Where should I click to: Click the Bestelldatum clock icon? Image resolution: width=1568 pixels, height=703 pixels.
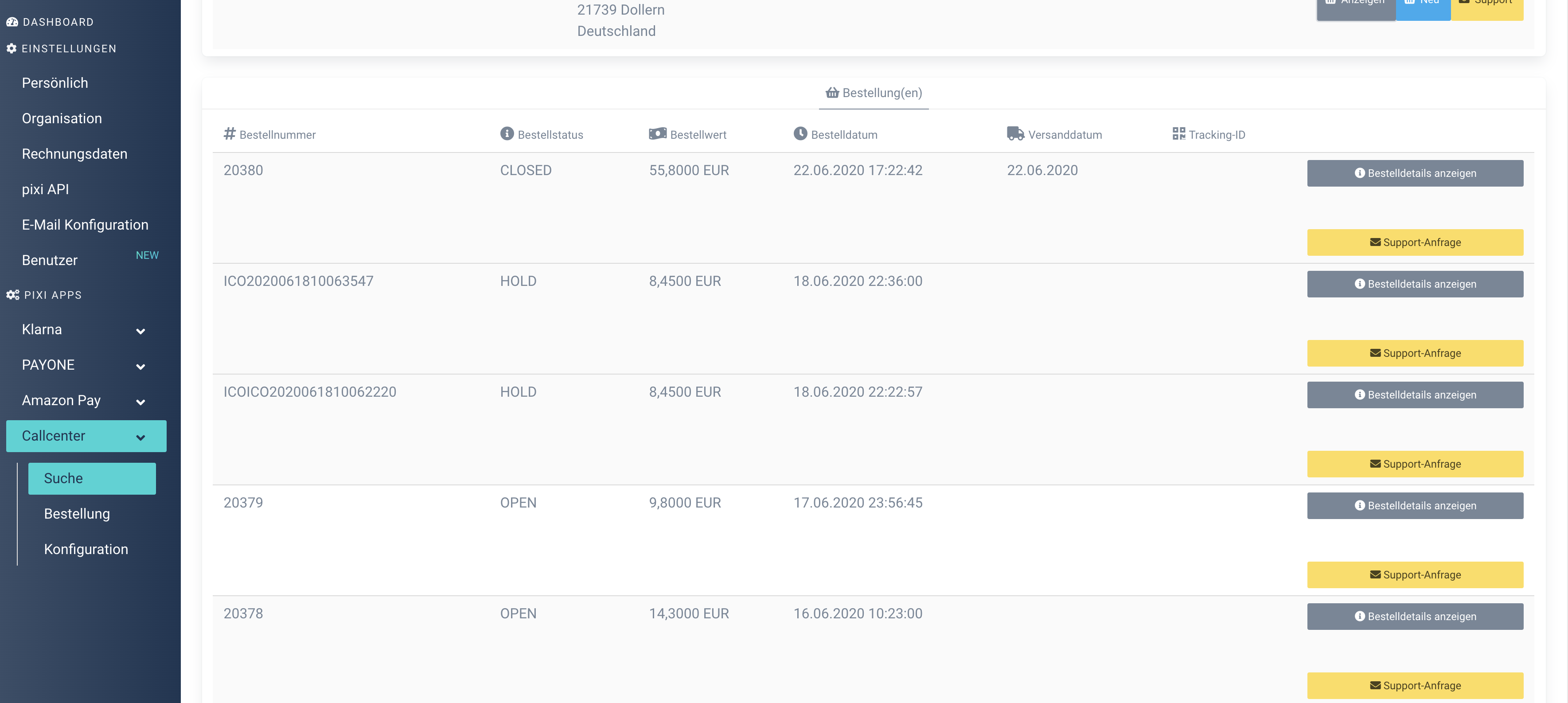(800, 133)
